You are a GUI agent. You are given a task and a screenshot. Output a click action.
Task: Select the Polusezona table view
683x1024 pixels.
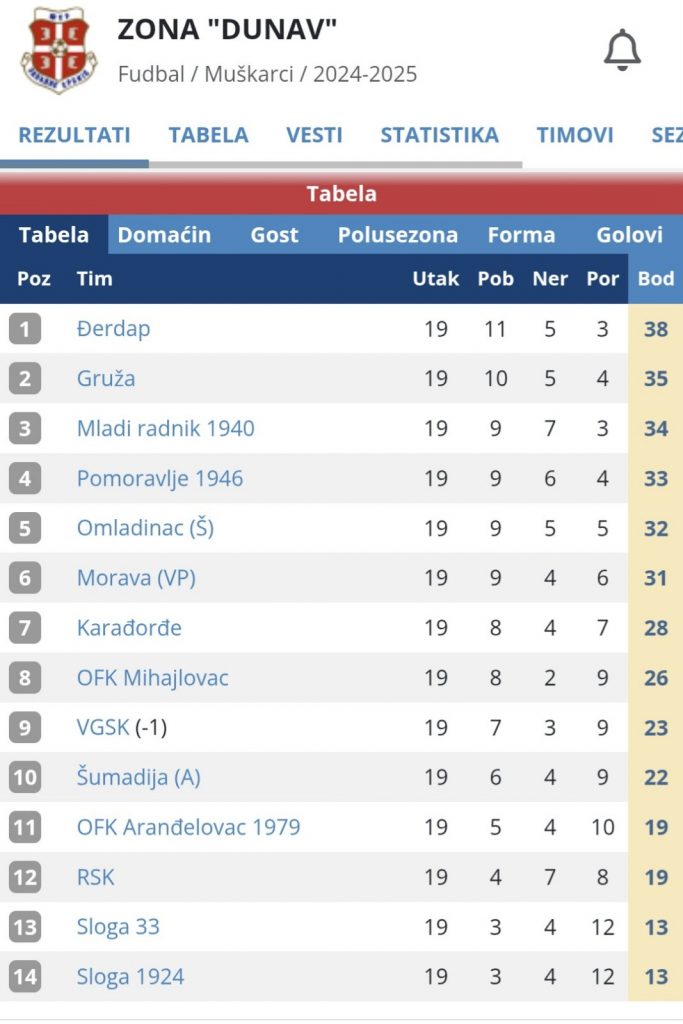[x=398, y=235]
